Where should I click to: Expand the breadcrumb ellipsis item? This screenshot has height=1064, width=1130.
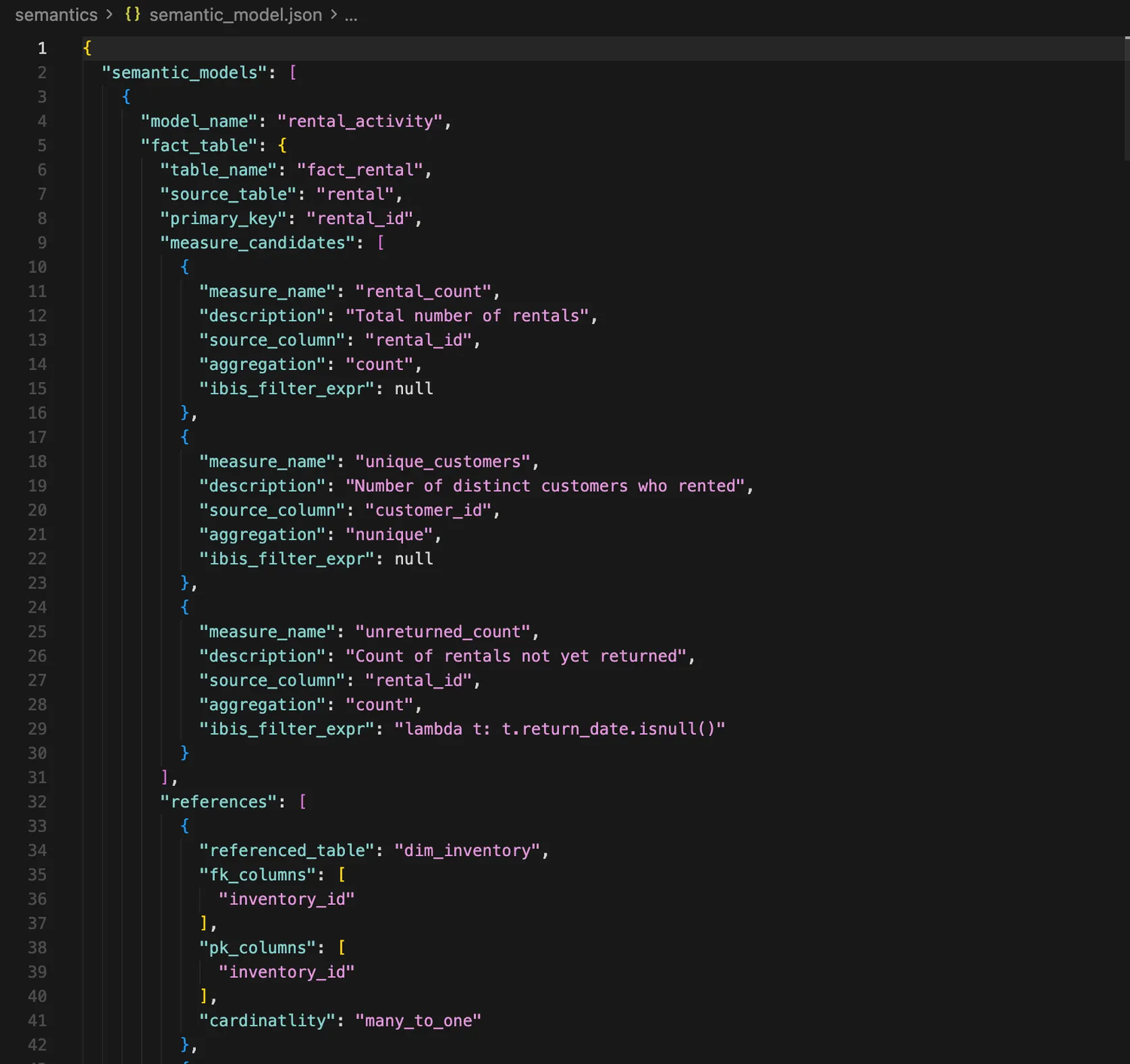(x=351, y=14)
